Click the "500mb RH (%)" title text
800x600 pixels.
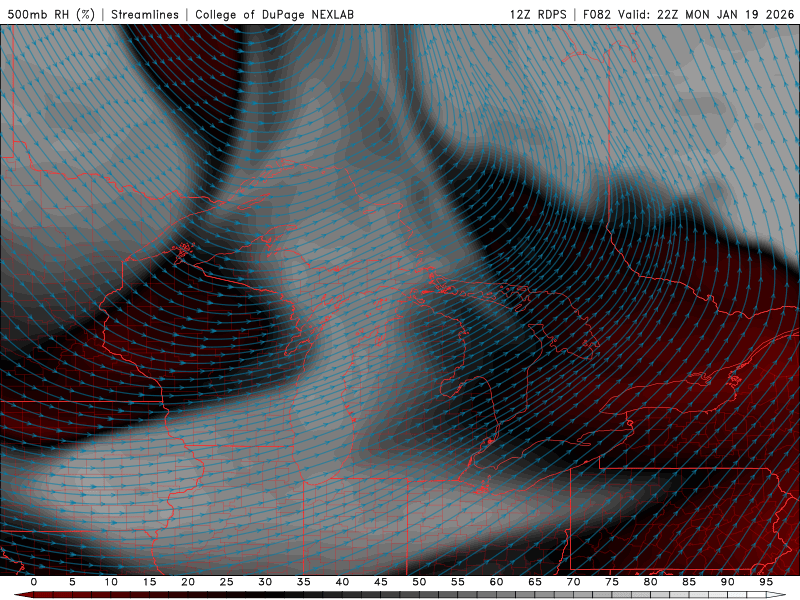[51, 14]
